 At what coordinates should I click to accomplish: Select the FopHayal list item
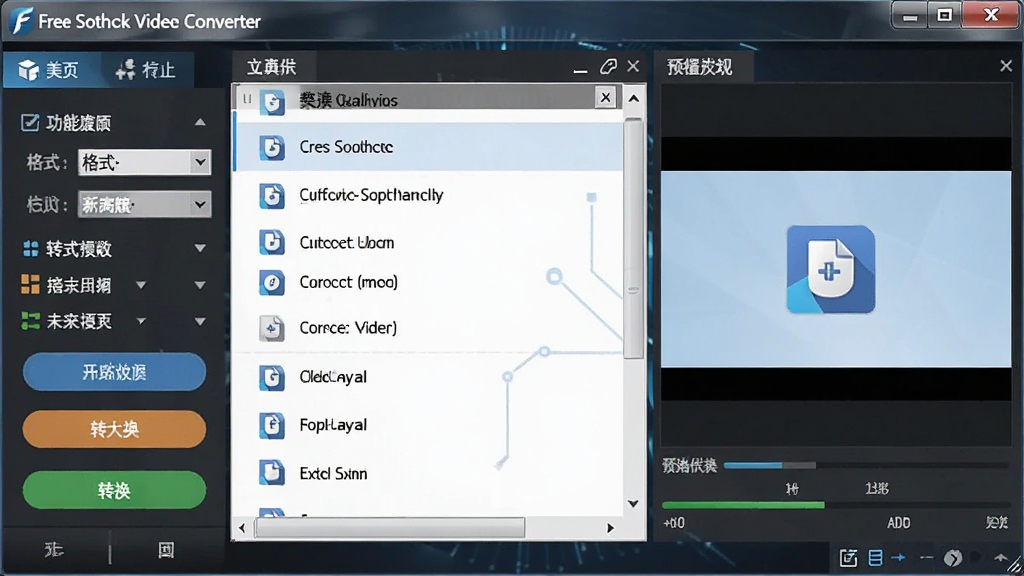[428, 425]
